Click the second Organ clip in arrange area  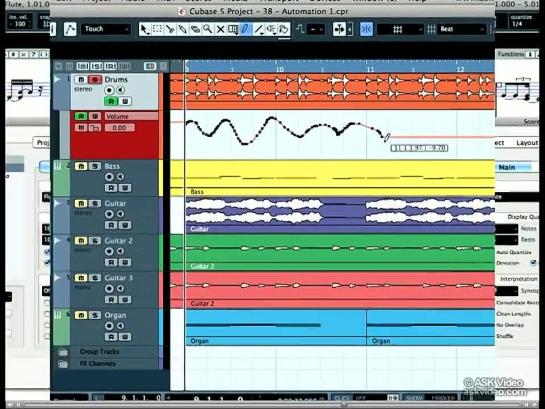point(430,327)
